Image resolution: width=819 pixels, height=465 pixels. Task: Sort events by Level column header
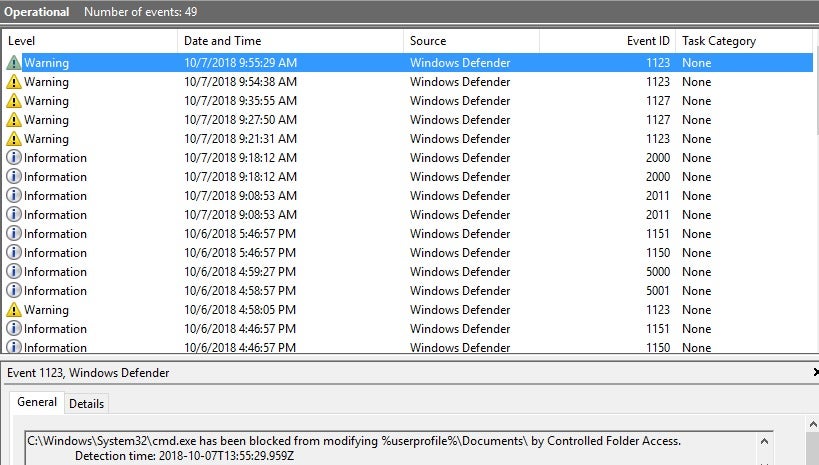(90, 41)
